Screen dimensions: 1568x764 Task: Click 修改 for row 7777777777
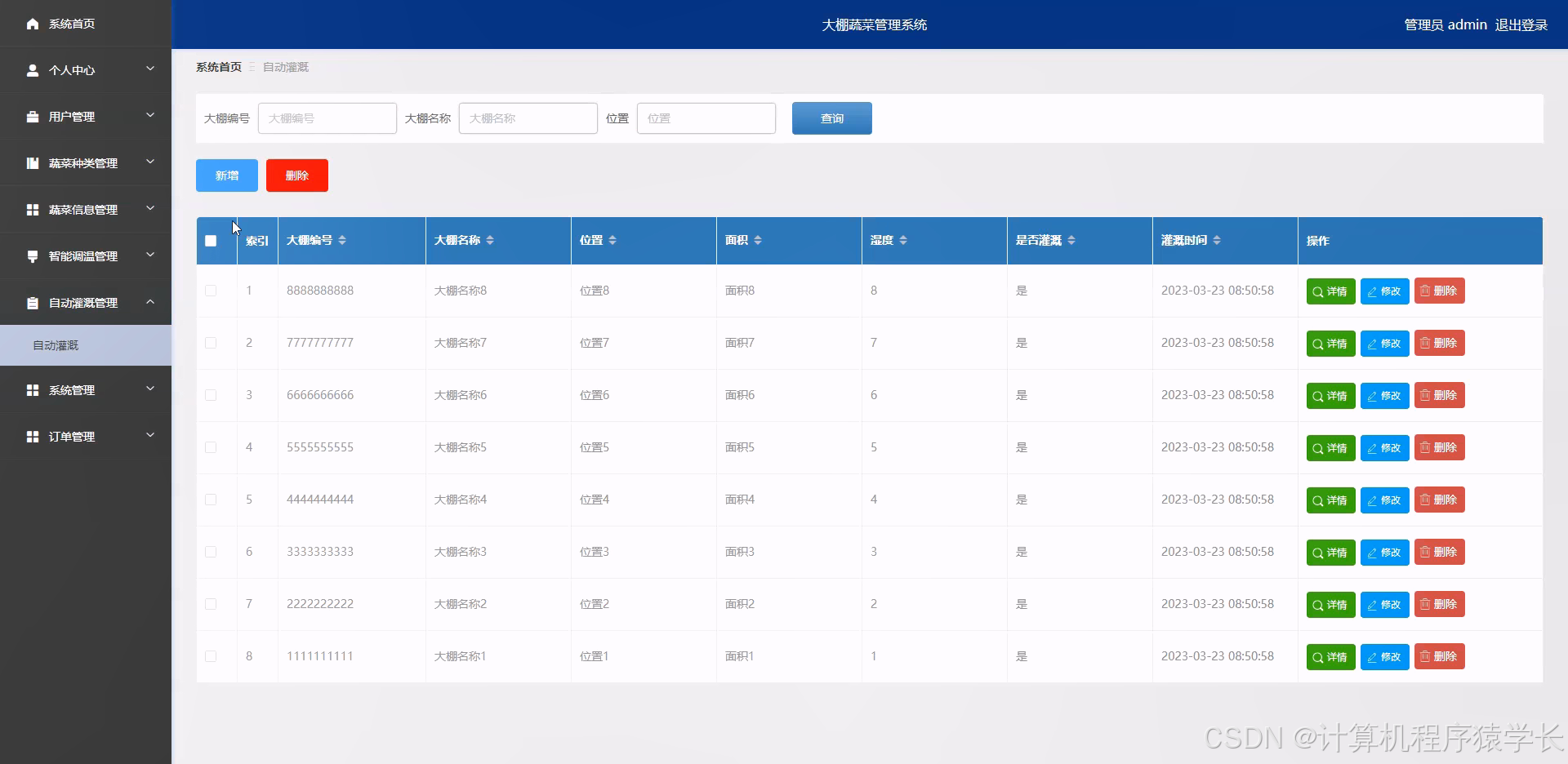pos(1385,344)
